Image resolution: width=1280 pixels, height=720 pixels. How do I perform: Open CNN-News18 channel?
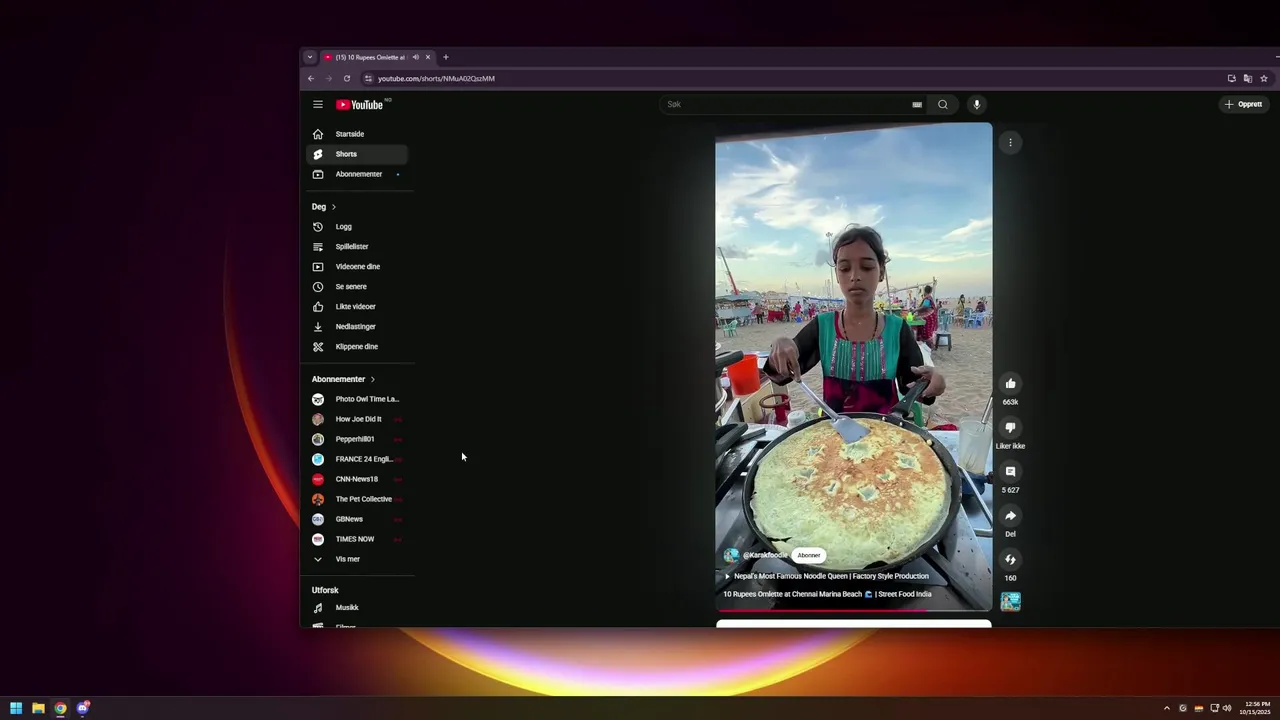pos(357,479)
